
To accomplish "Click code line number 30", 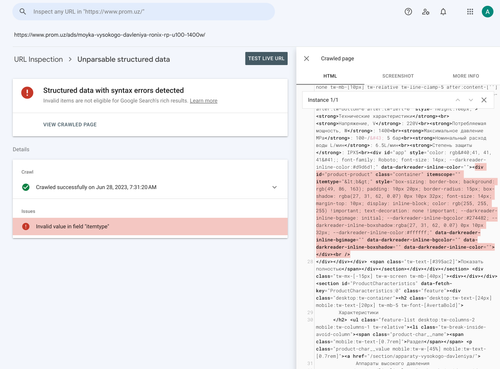I will [310, 320].
